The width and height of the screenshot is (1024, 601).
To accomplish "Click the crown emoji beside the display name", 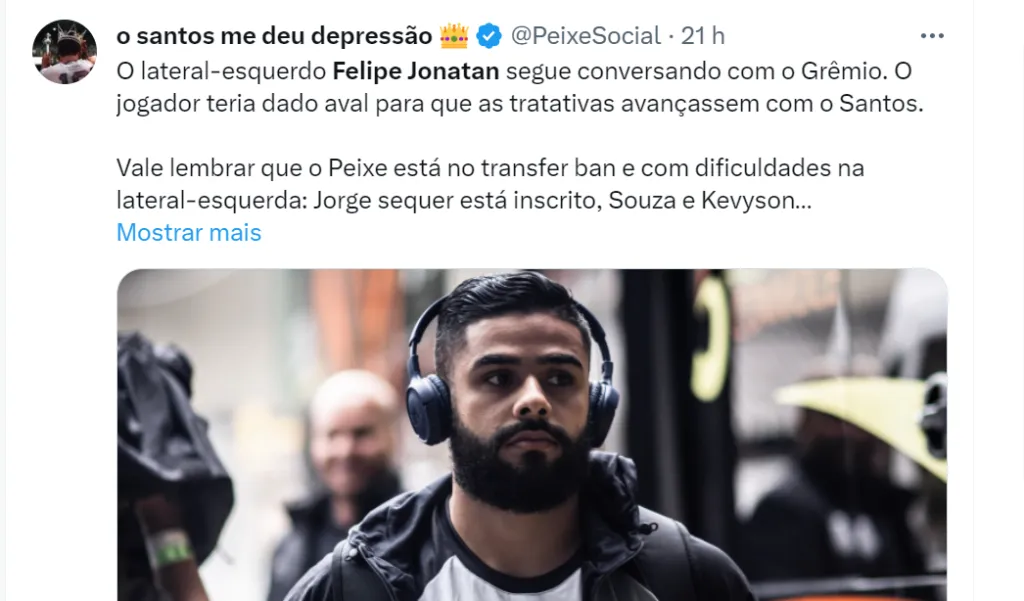I will coord(454,36).
